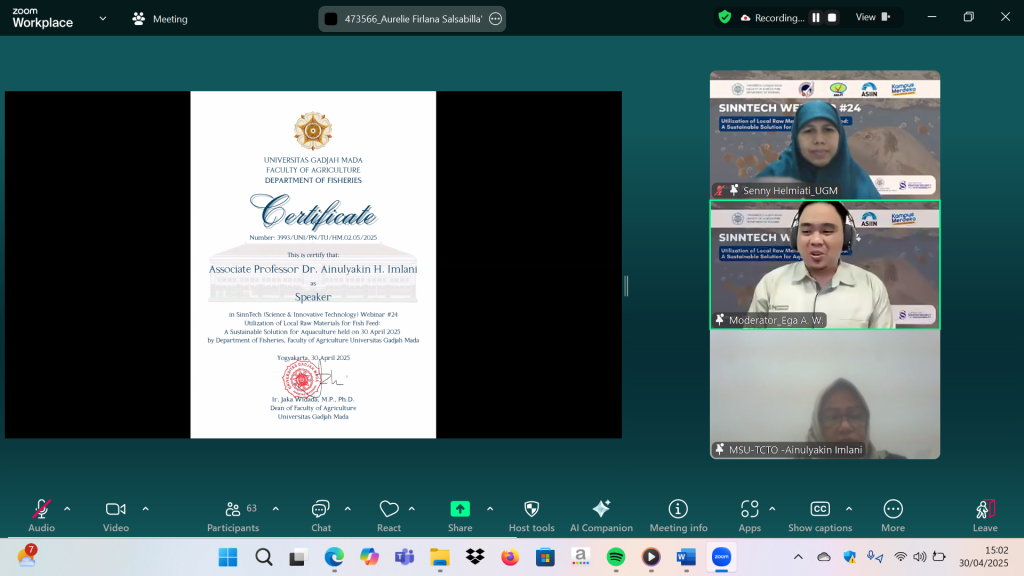Expand the captions options arrow

849,509
